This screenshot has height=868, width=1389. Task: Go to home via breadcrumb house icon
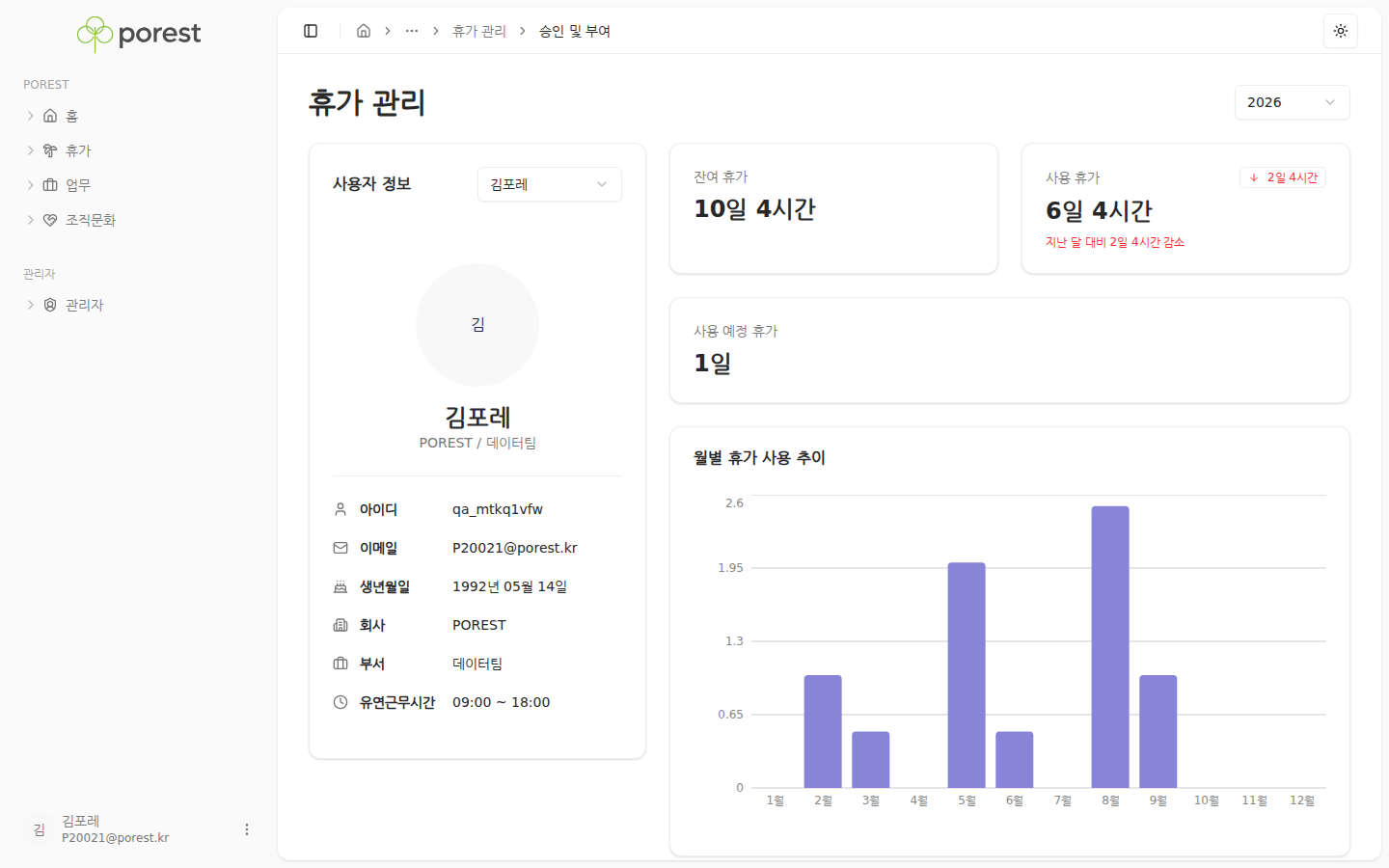point(364,31)
